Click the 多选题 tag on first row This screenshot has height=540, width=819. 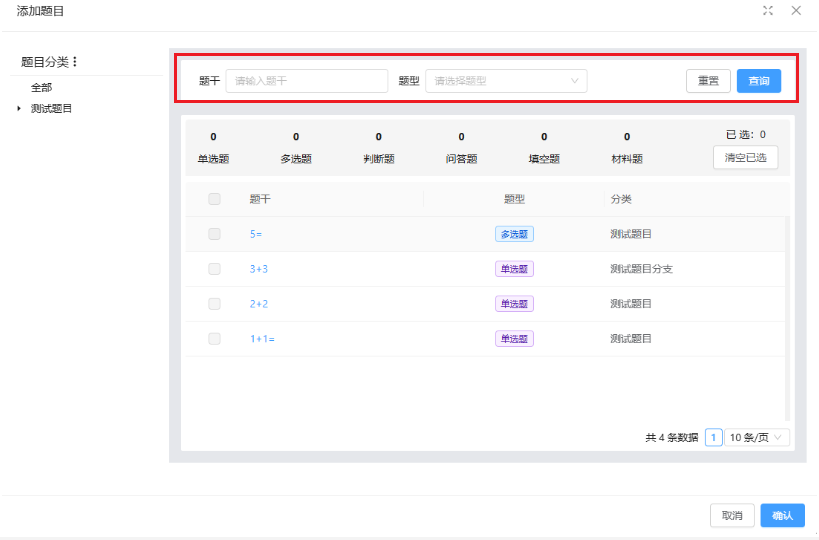pyautogui.click(x=514, y=234)
